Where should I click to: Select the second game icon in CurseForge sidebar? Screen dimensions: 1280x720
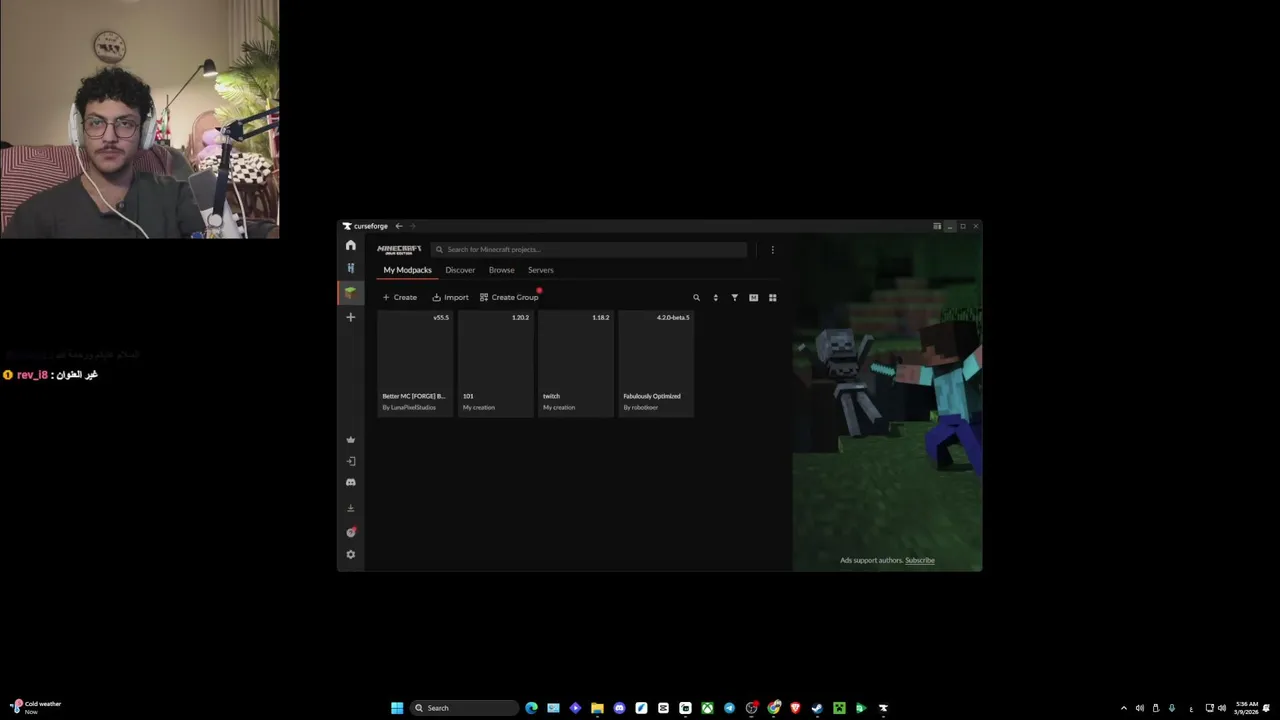click(x=350, y=268)
